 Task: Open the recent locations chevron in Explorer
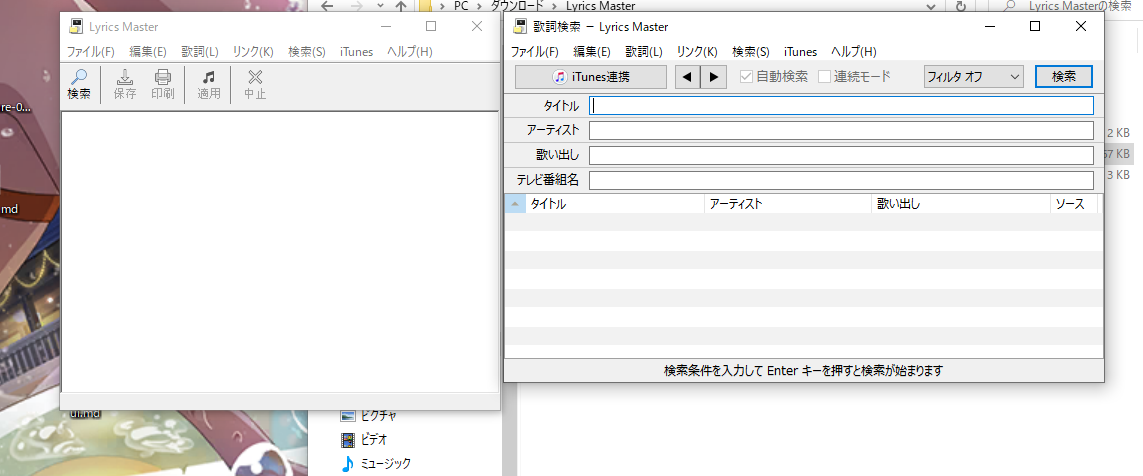click(380, 6)
